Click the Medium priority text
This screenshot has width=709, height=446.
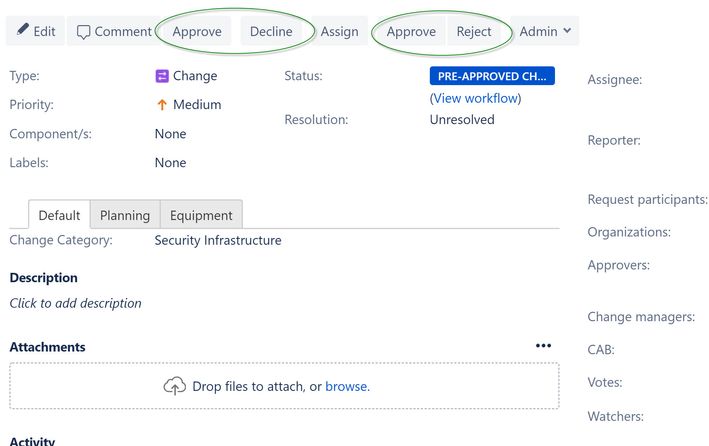[197, 105]
